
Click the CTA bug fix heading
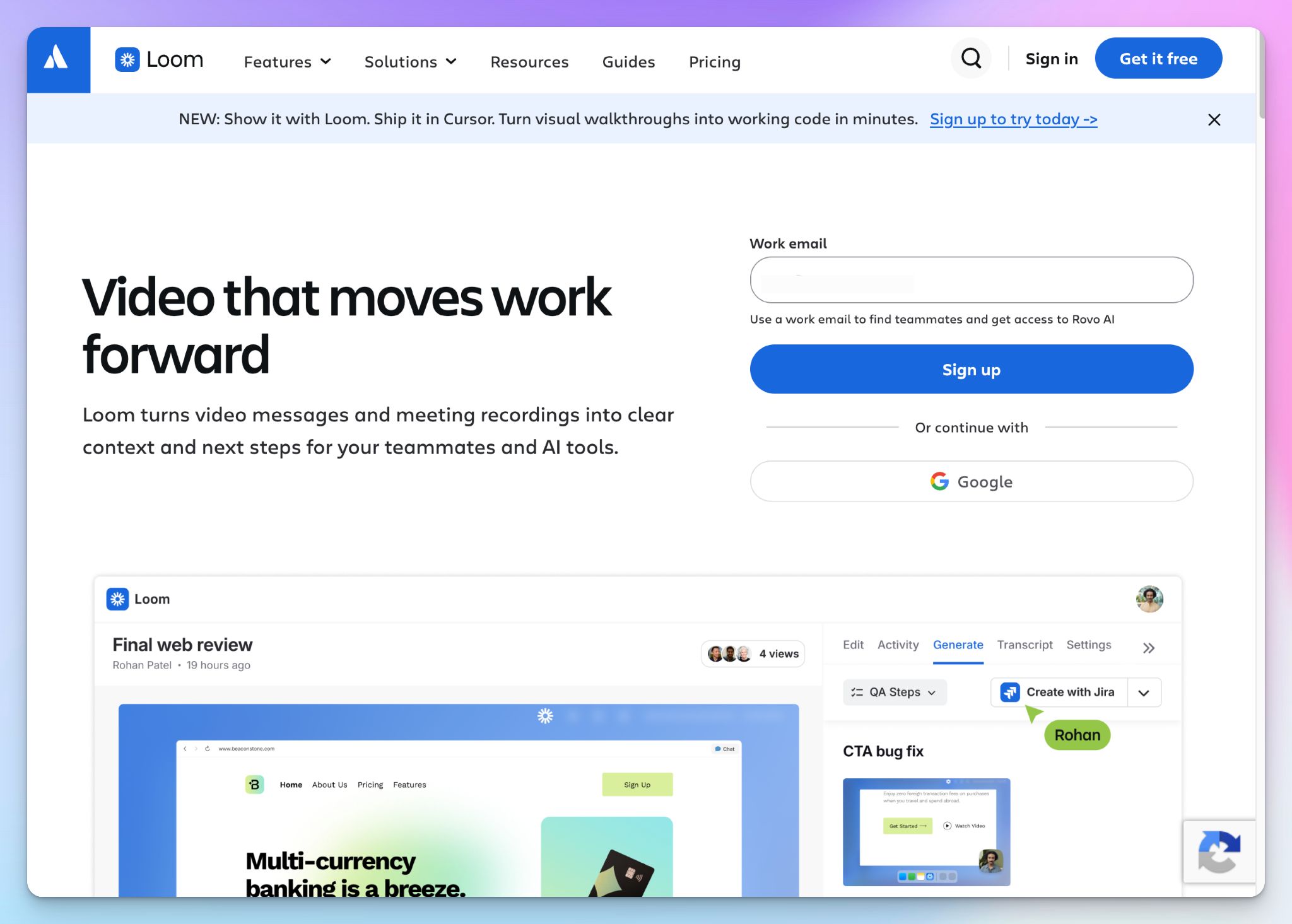[x=883, y=751]
